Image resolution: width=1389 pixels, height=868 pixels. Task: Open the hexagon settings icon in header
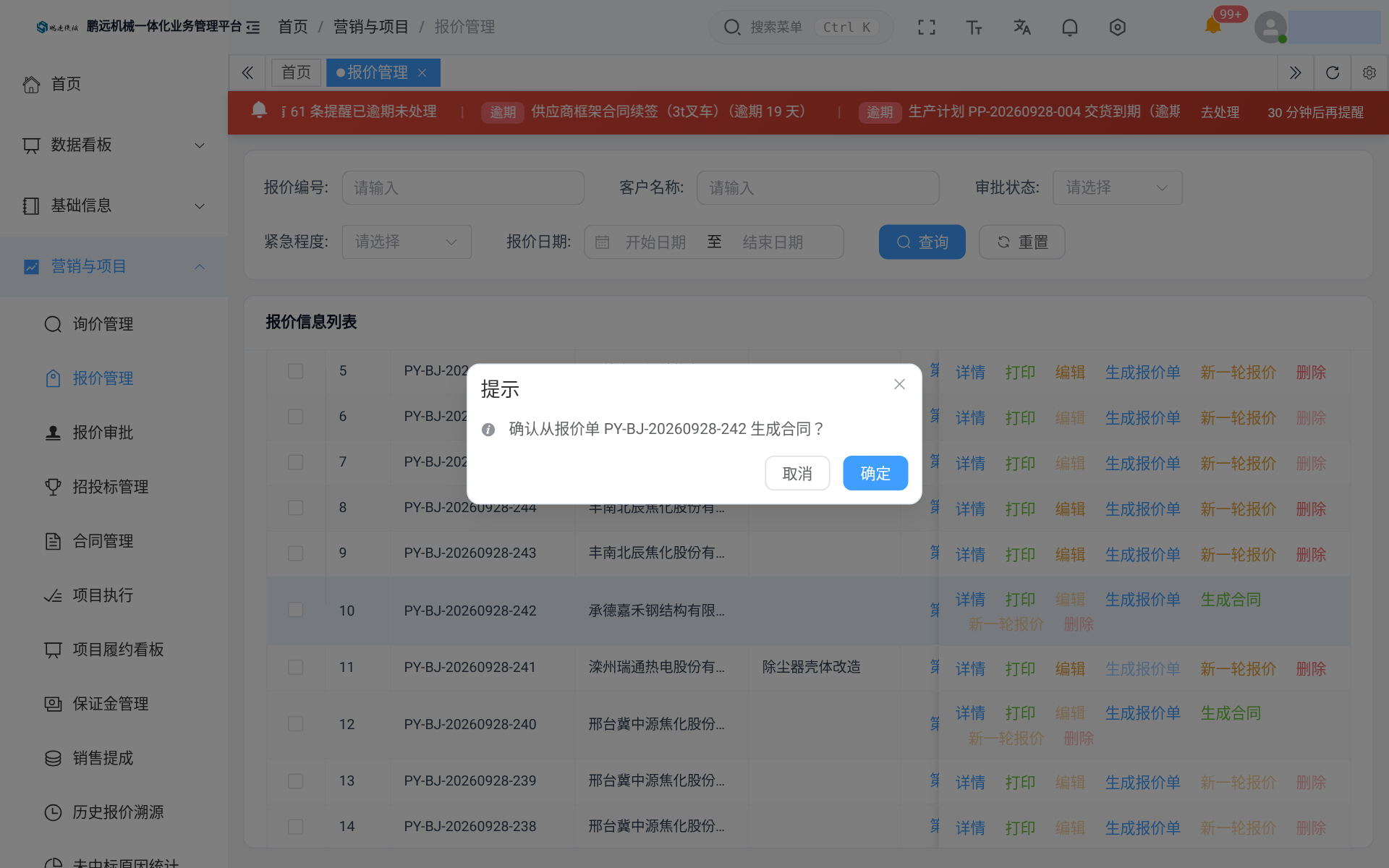click(x=1117, y=27)
